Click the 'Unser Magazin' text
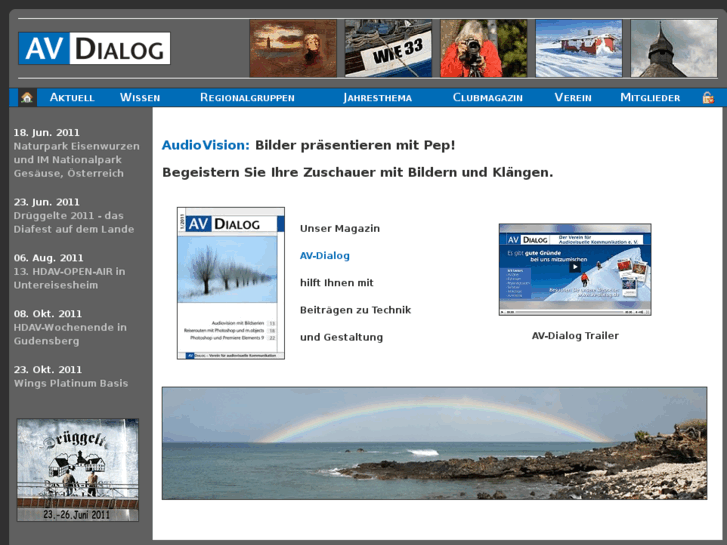This screenshot has width=727, height=545. [340, 228]
